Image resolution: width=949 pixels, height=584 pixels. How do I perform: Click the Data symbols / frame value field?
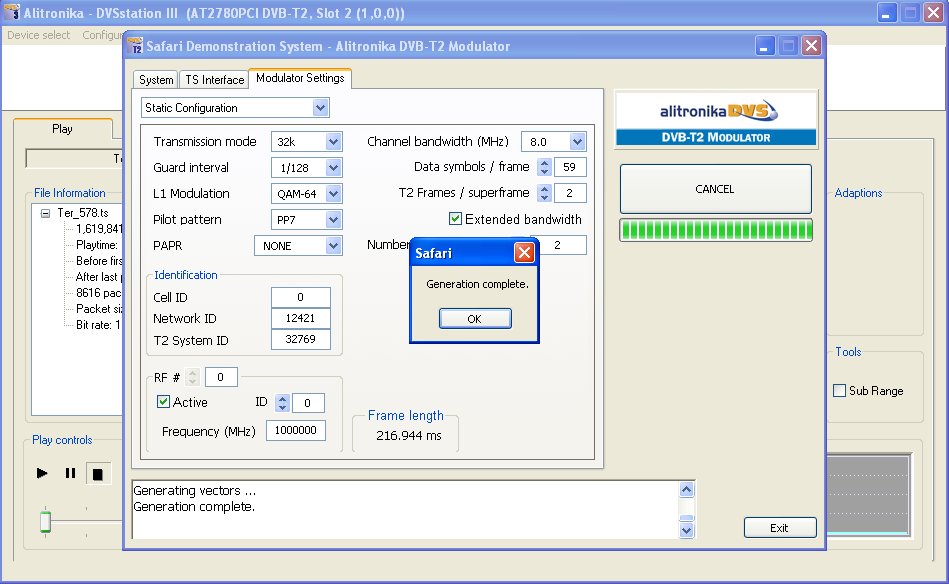(570, 167)
